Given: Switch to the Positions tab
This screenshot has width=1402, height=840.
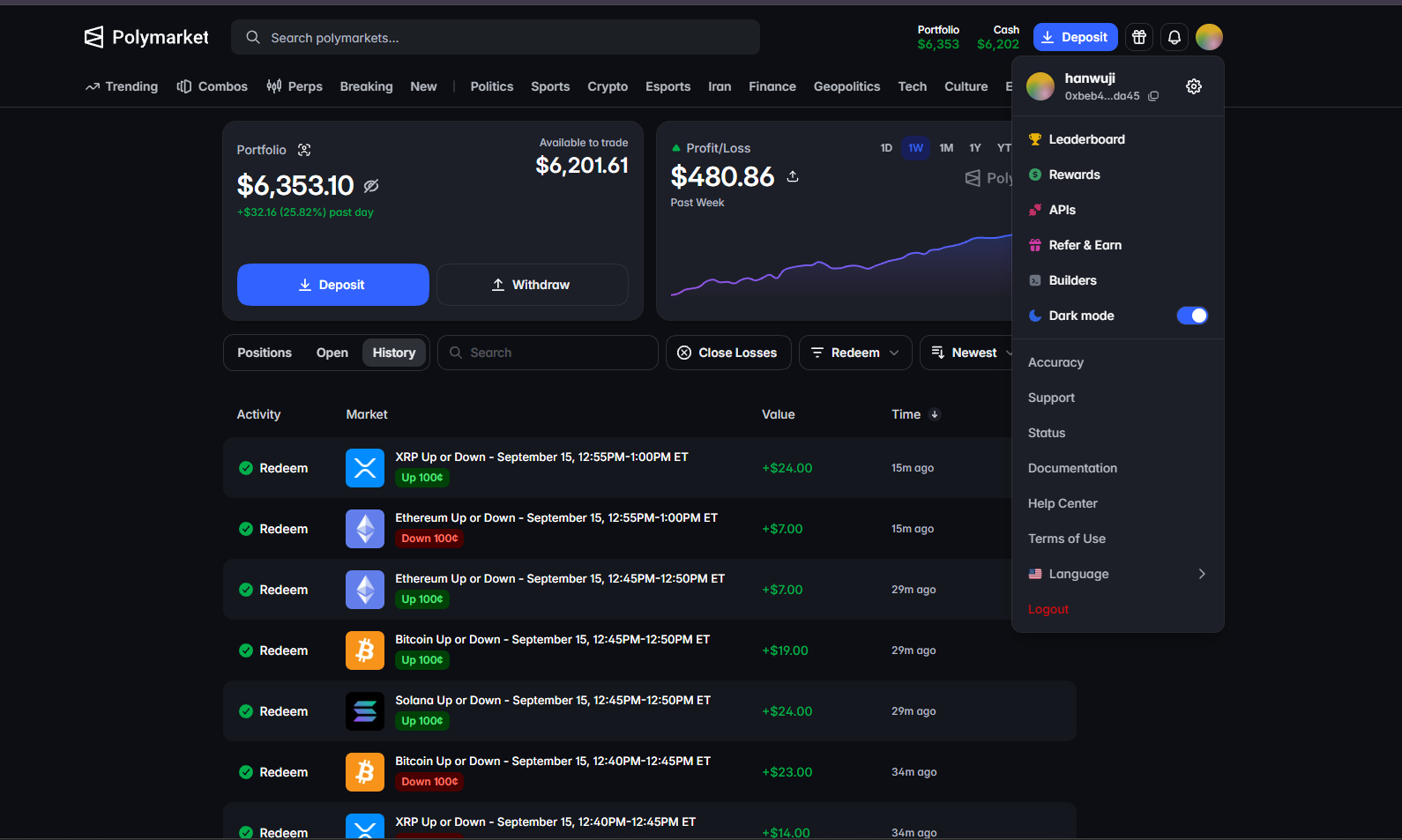Looking at the screenshot, I should tap(265, 353).
